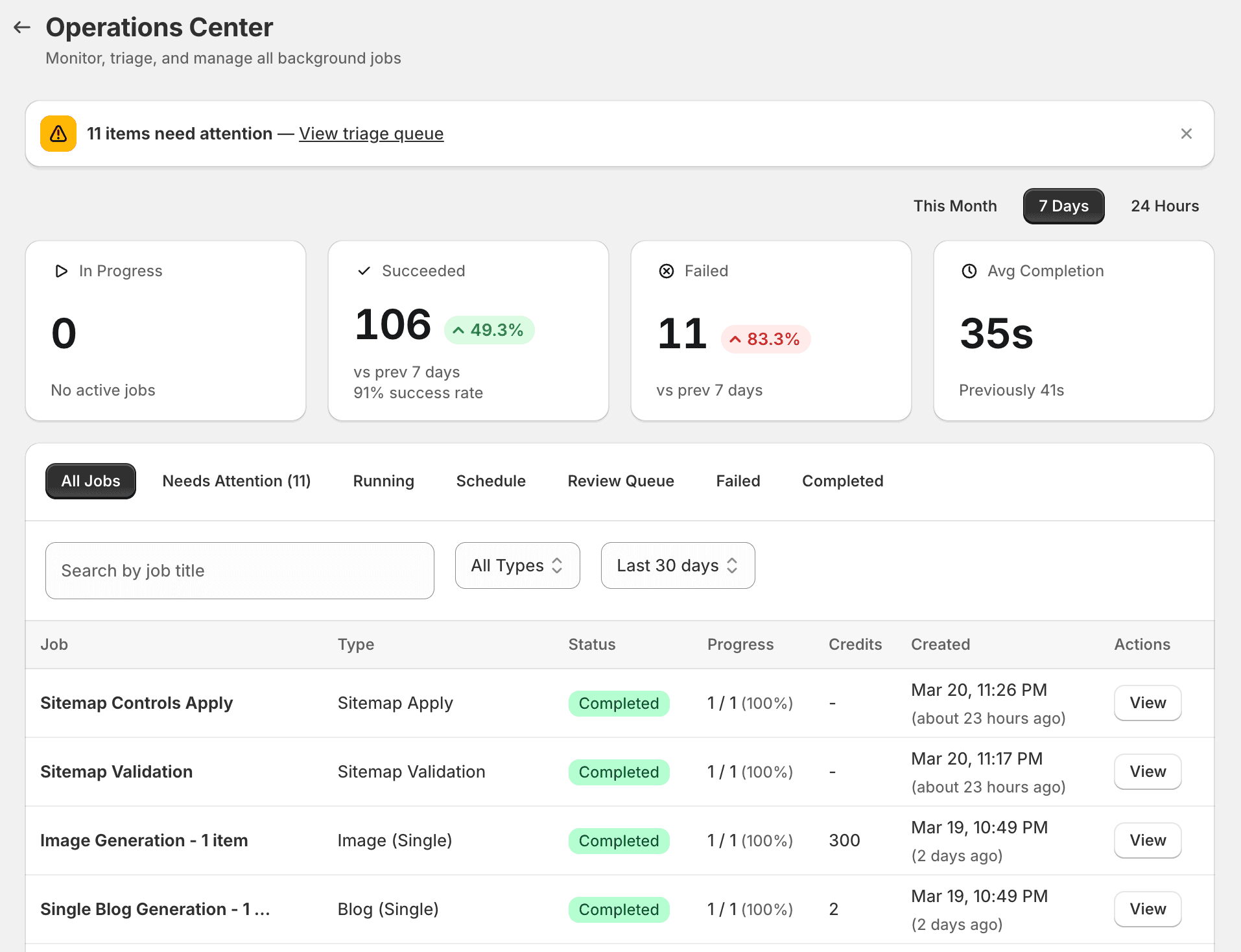Open the Last 30 days date filter

click(x=677, y=565)
